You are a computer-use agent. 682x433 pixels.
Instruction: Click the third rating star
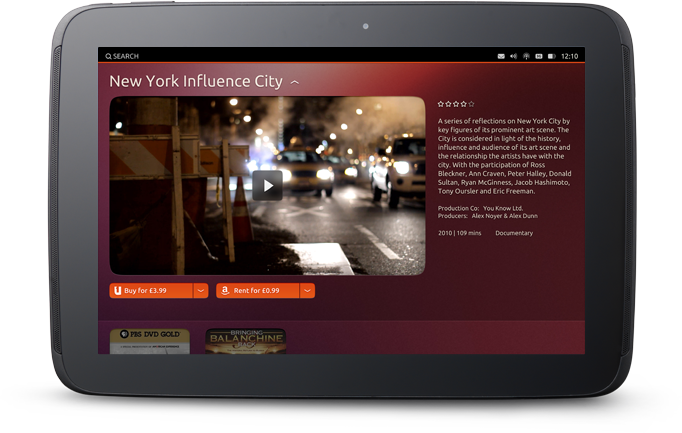coord(456,104)
